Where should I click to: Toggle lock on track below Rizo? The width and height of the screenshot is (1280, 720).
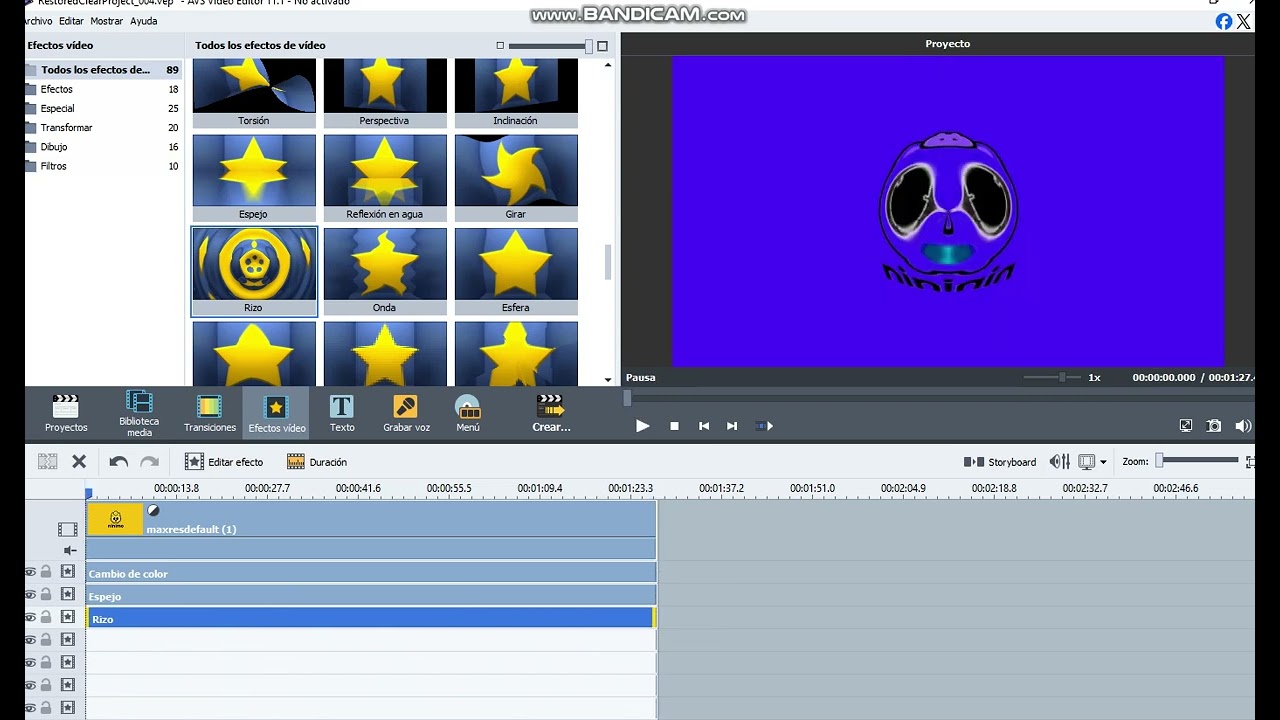(46, 640)
